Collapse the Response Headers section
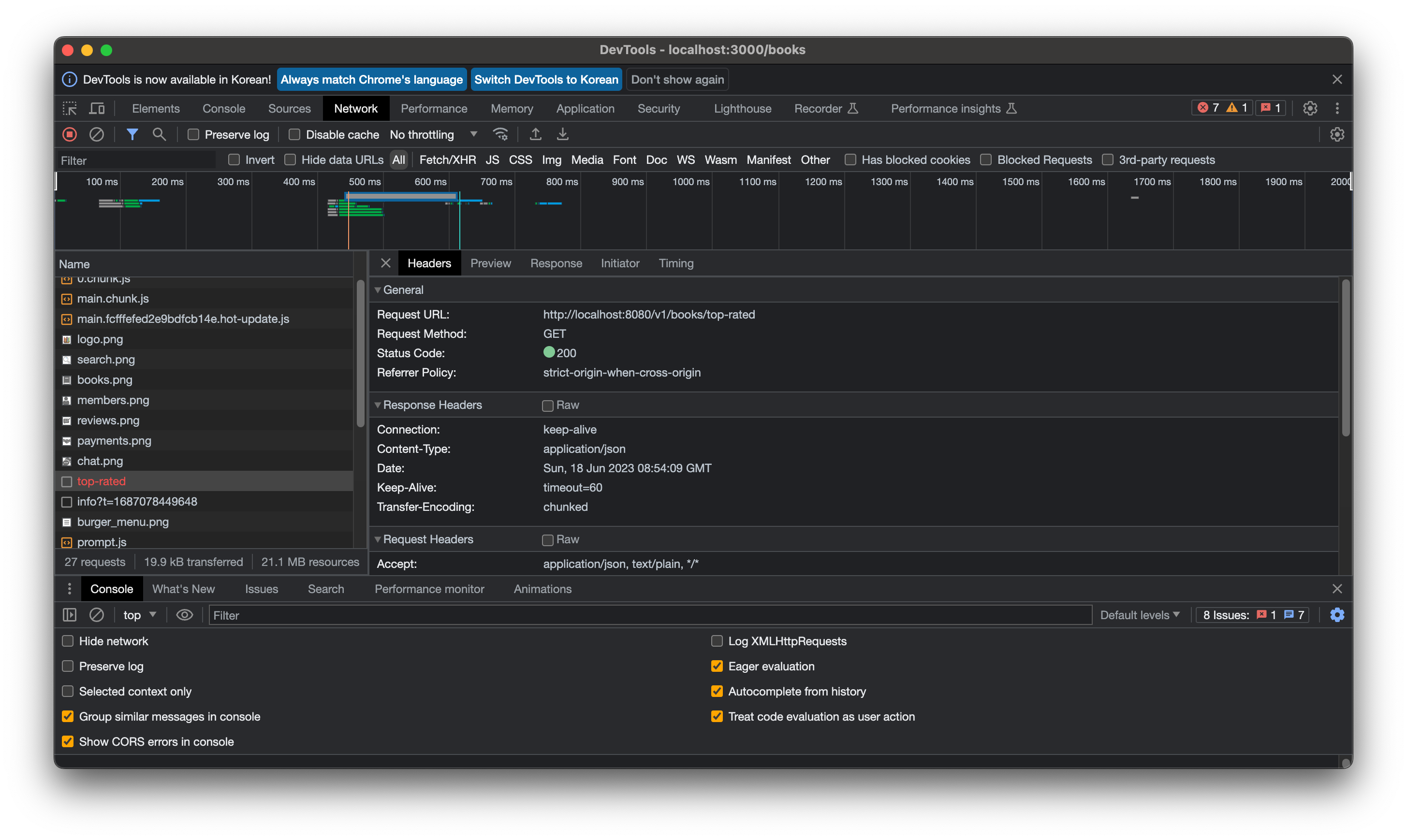 (x=378, y=406)
